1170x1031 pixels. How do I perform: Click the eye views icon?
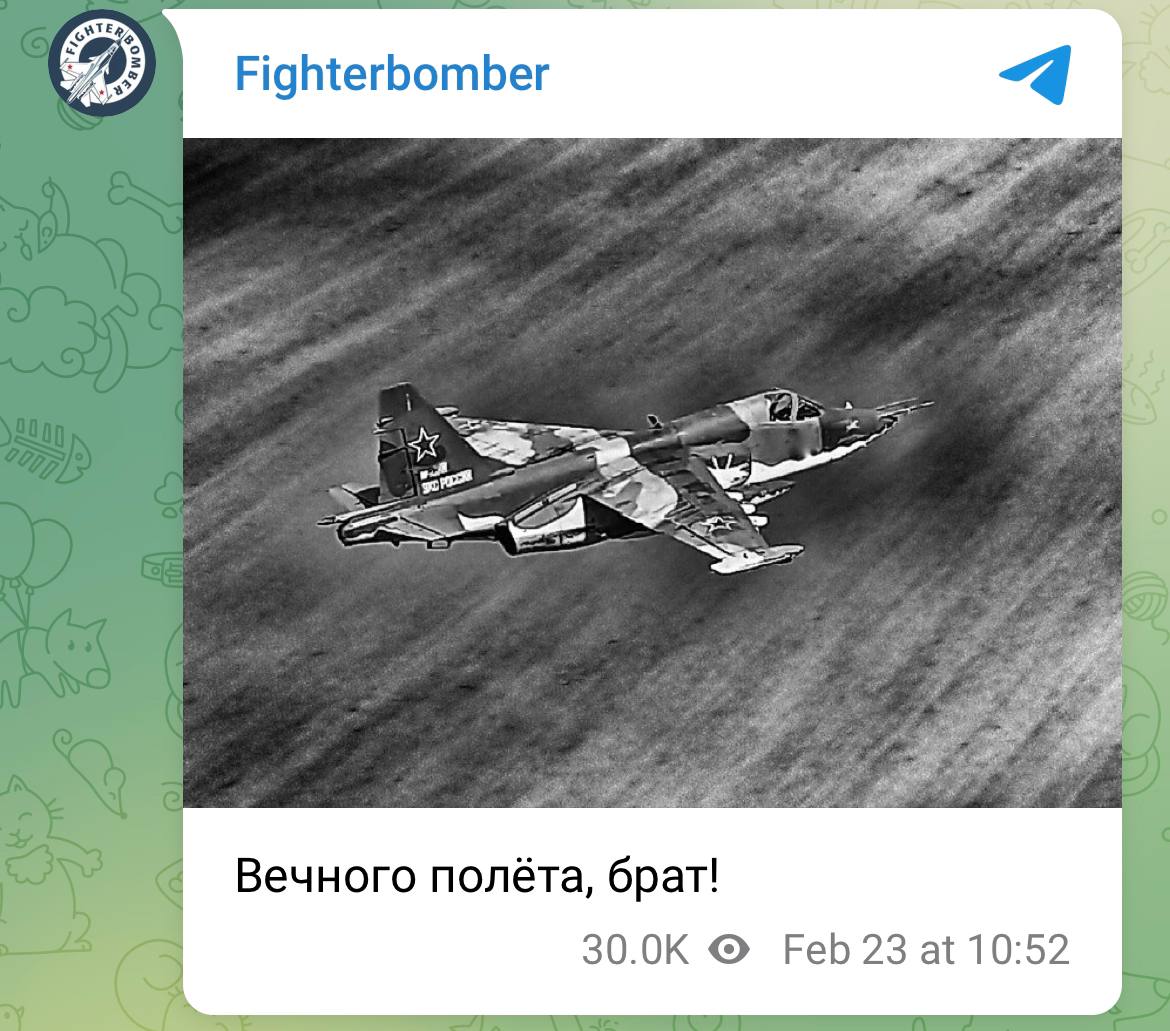[x=729, y=949]
